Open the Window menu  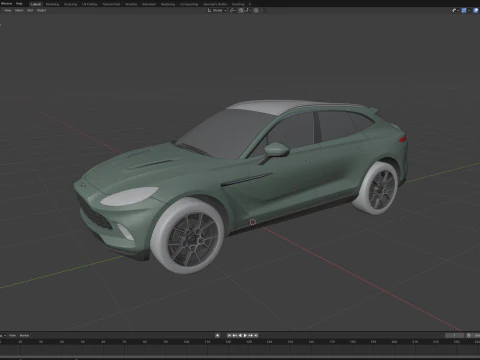(x=6, y=4)
